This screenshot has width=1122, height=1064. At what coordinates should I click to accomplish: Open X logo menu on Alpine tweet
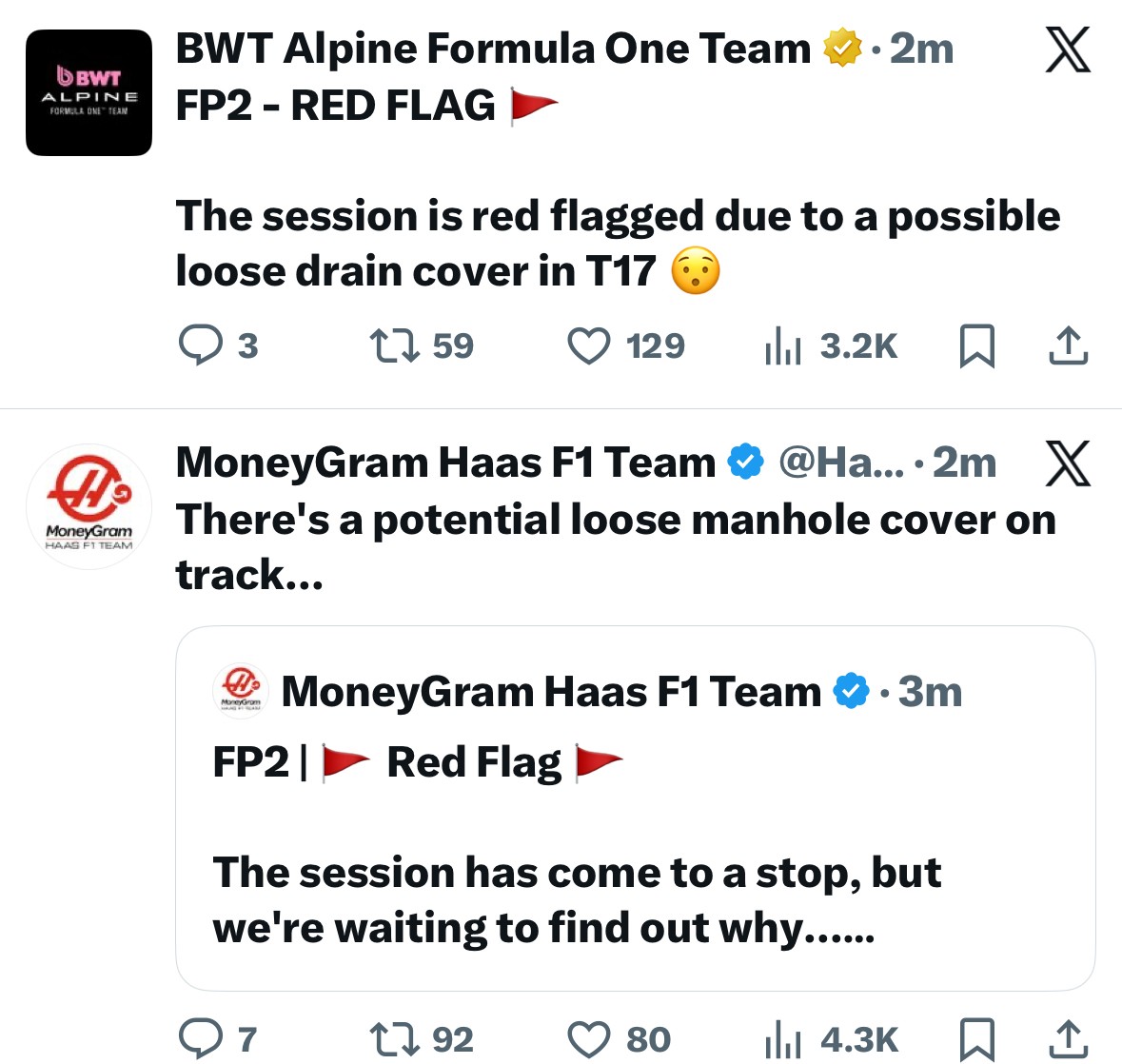click(x=1068, y=49)
